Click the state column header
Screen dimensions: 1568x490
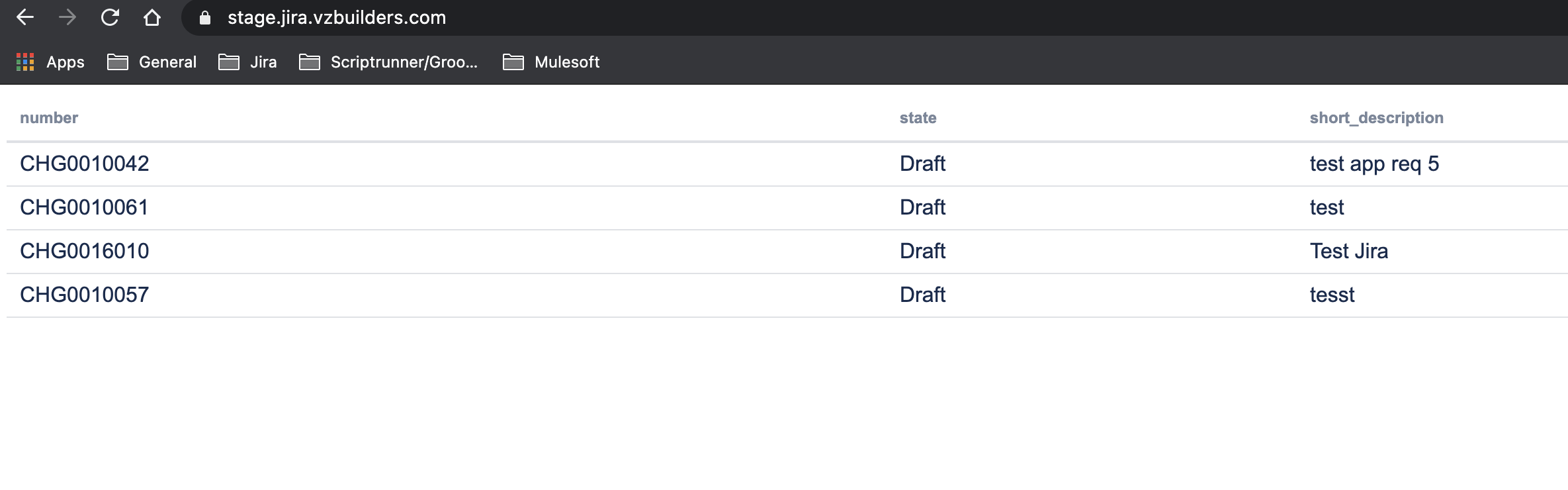pyautogui.click(x=918, y=118)
